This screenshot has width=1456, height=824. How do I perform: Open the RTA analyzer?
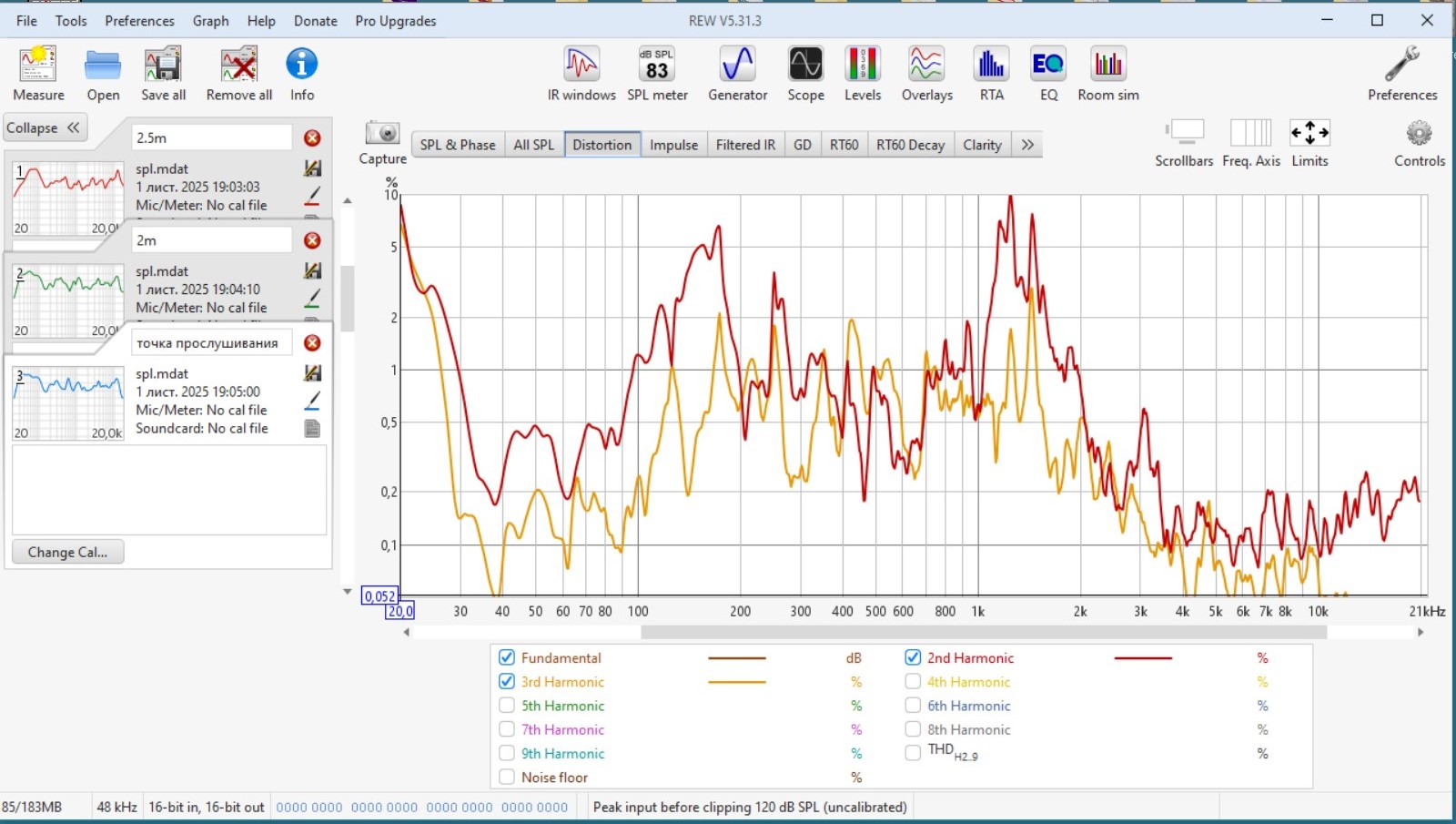click(991, 73)
